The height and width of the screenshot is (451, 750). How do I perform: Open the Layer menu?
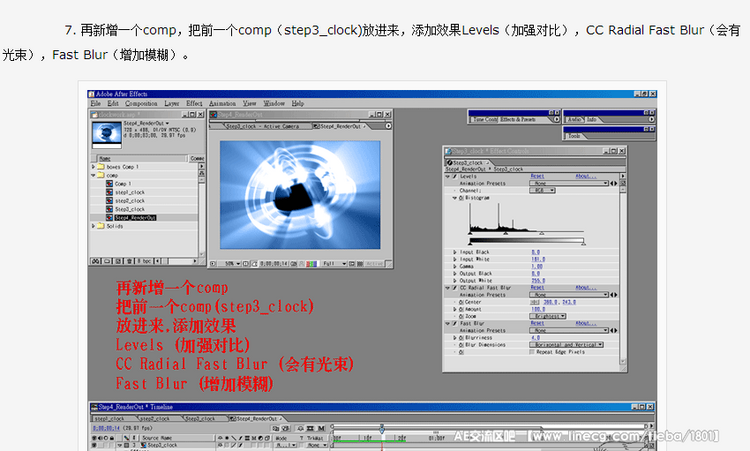[172, 103]
